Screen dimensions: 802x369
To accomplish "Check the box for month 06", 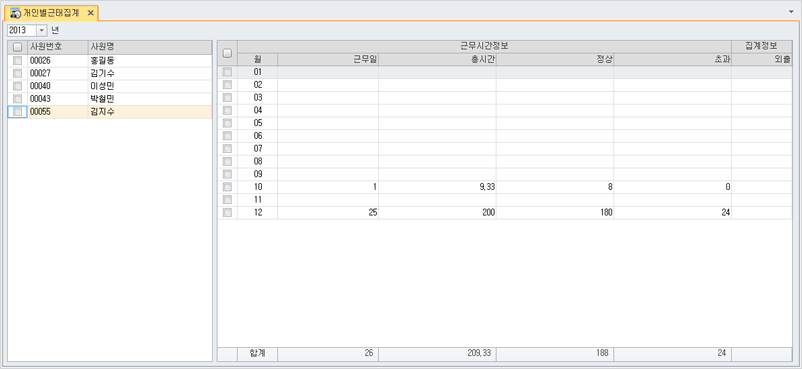I will [x=228, y=136].
